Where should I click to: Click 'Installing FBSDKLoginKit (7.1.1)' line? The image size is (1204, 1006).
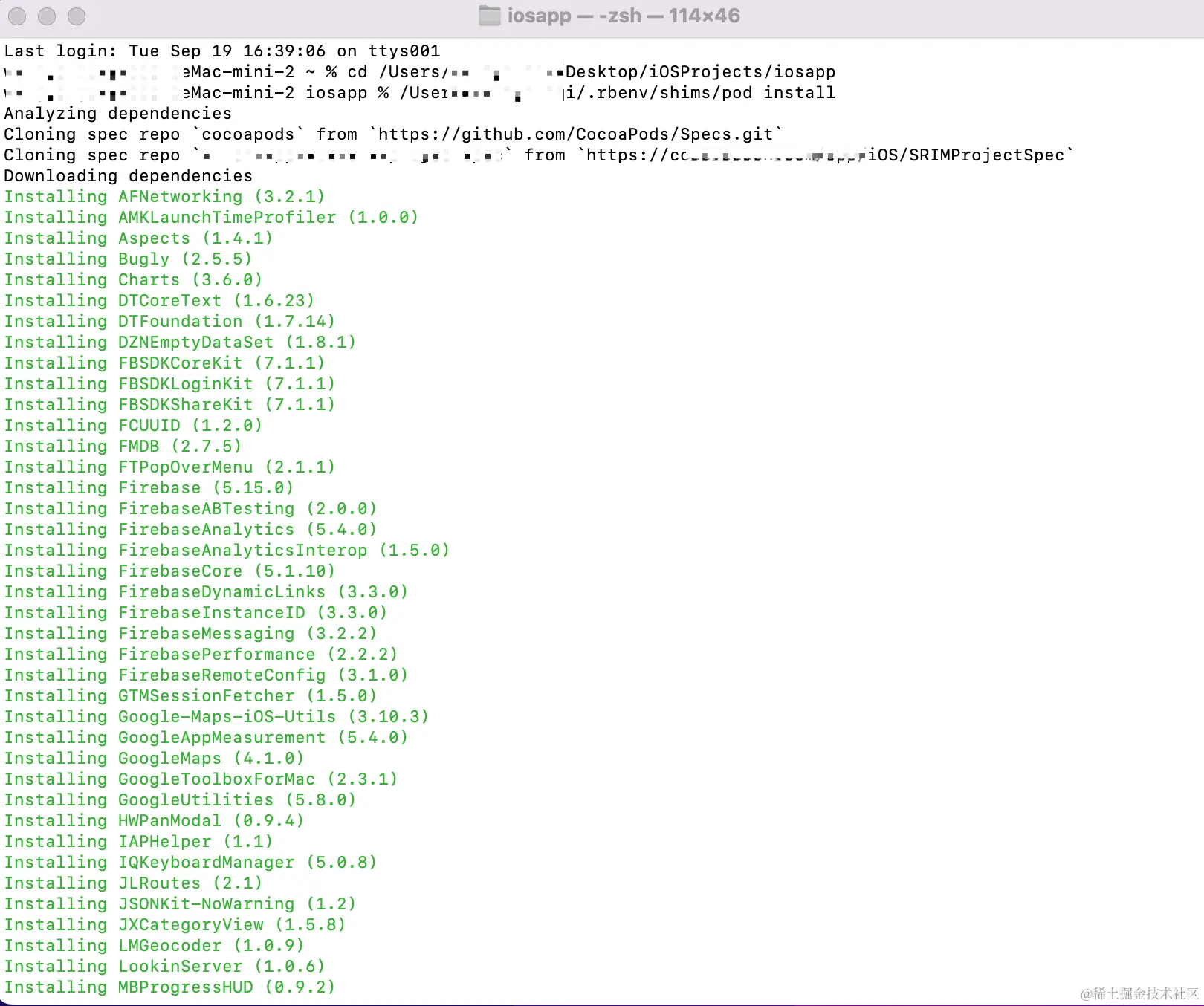pos(170,384)
